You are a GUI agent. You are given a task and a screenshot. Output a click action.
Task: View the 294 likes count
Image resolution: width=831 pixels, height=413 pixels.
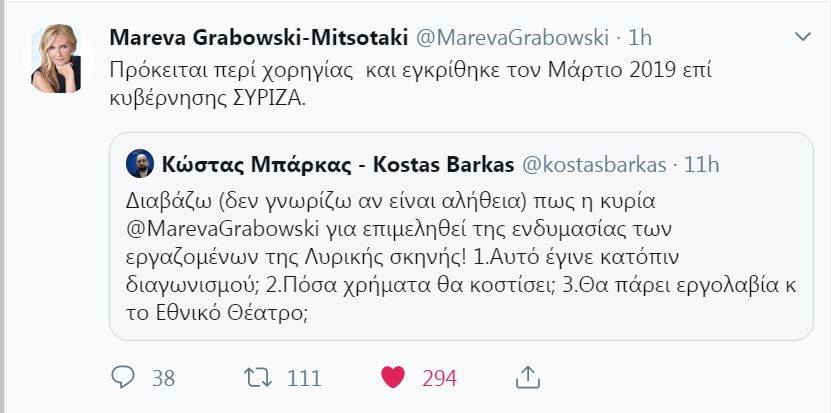pos(439,378)
